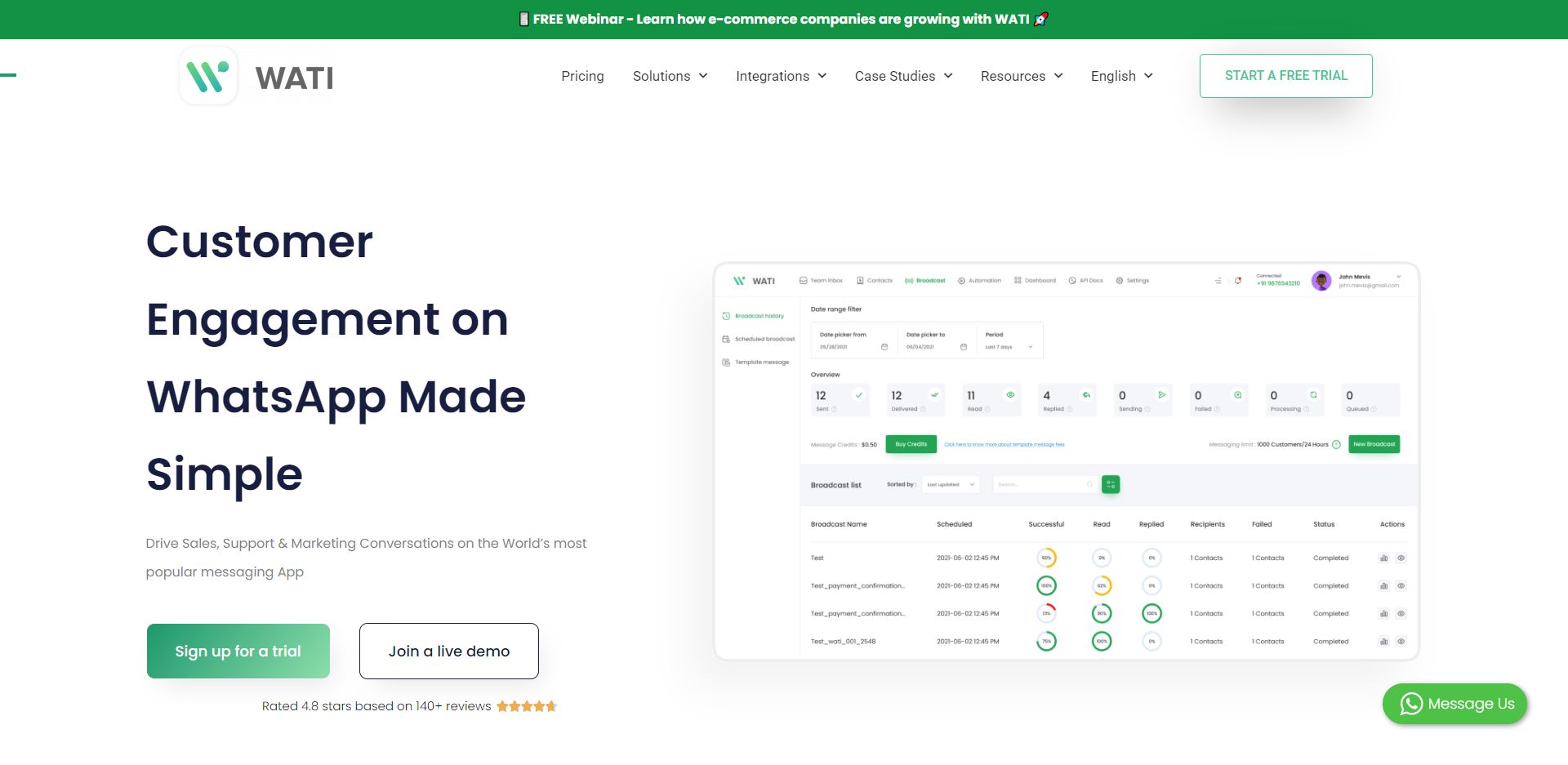Click connected number '+91 9876543210'

pyautogui.click(x=1278, y=283)
